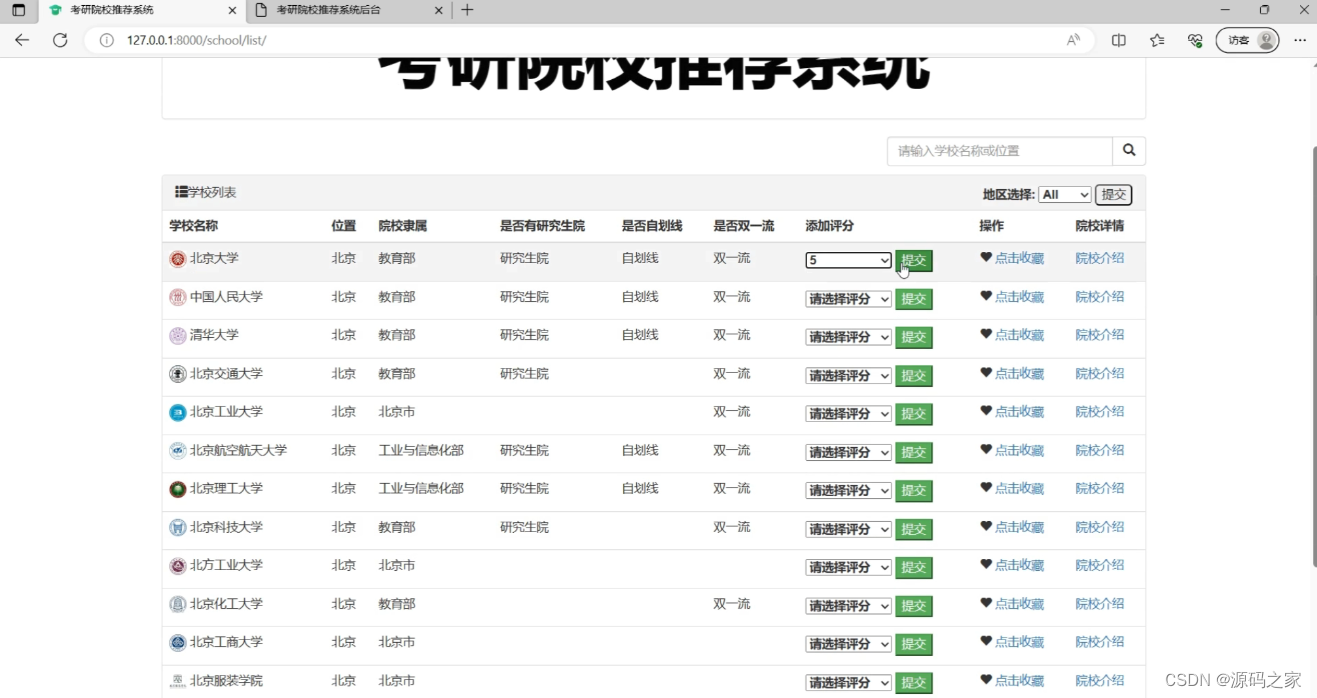Open the rating dropdown for 北京大学
The width and height of the screenshot is (1317, 698).
pos(848,260)
